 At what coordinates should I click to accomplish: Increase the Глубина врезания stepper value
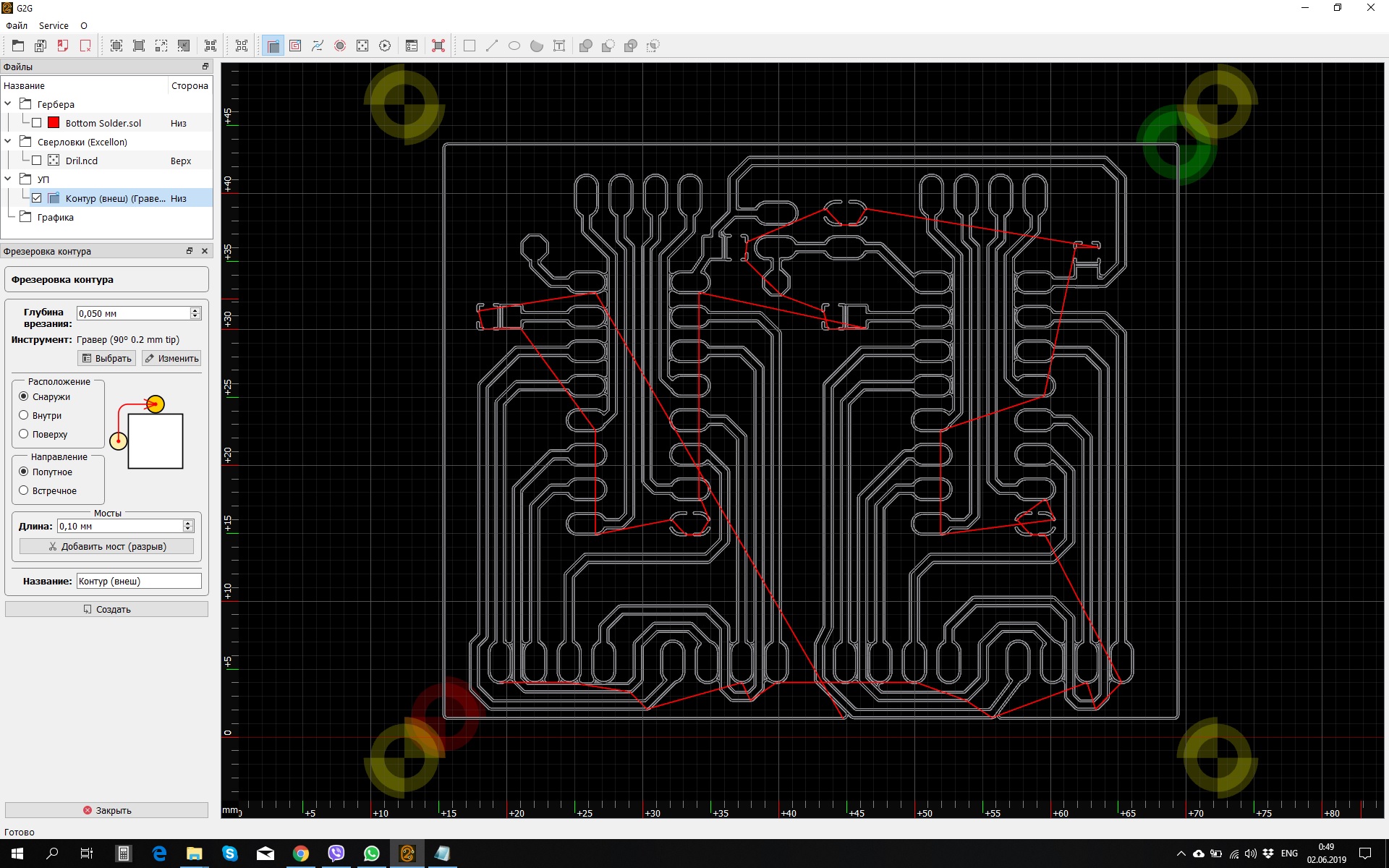[x=195, y=310]
